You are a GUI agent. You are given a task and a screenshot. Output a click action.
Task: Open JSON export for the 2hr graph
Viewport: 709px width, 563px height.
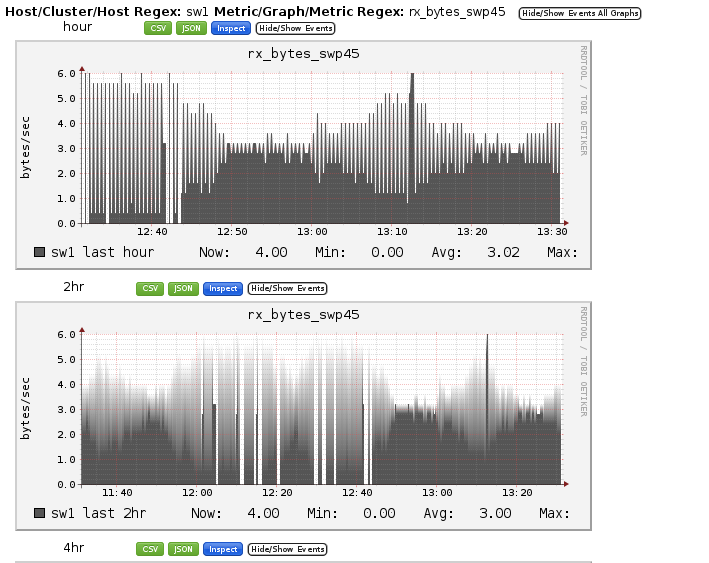point(183,288)
